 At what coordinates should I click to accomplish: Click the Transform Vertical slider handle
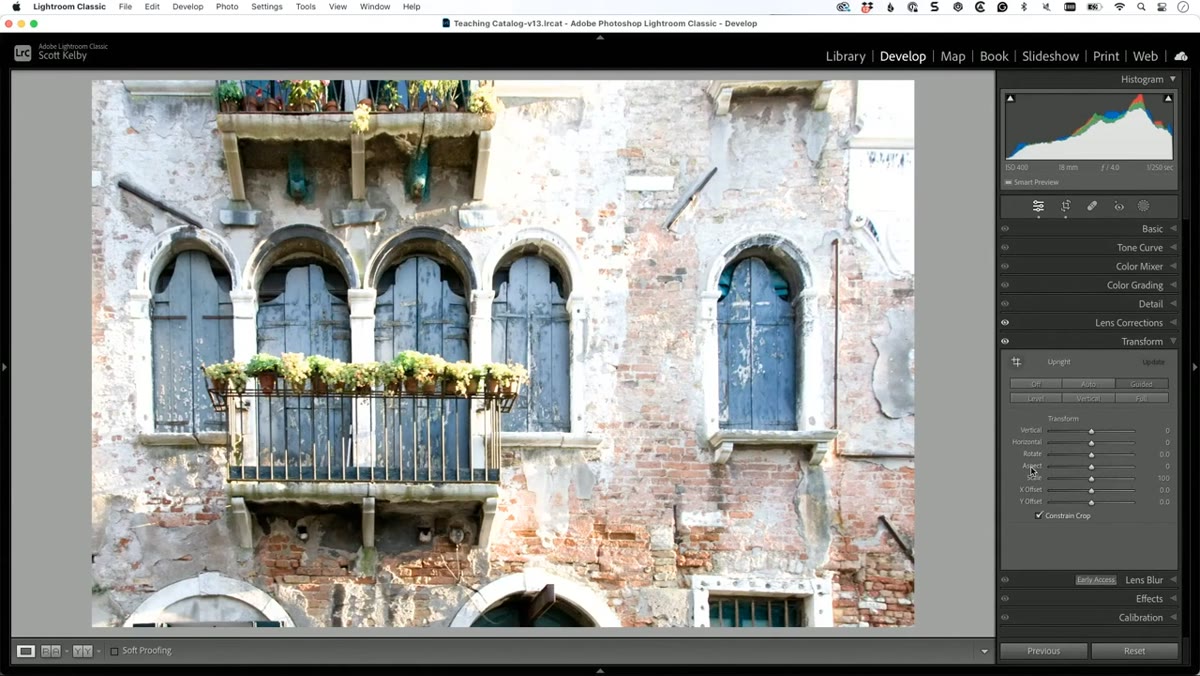pos(1091,431)
